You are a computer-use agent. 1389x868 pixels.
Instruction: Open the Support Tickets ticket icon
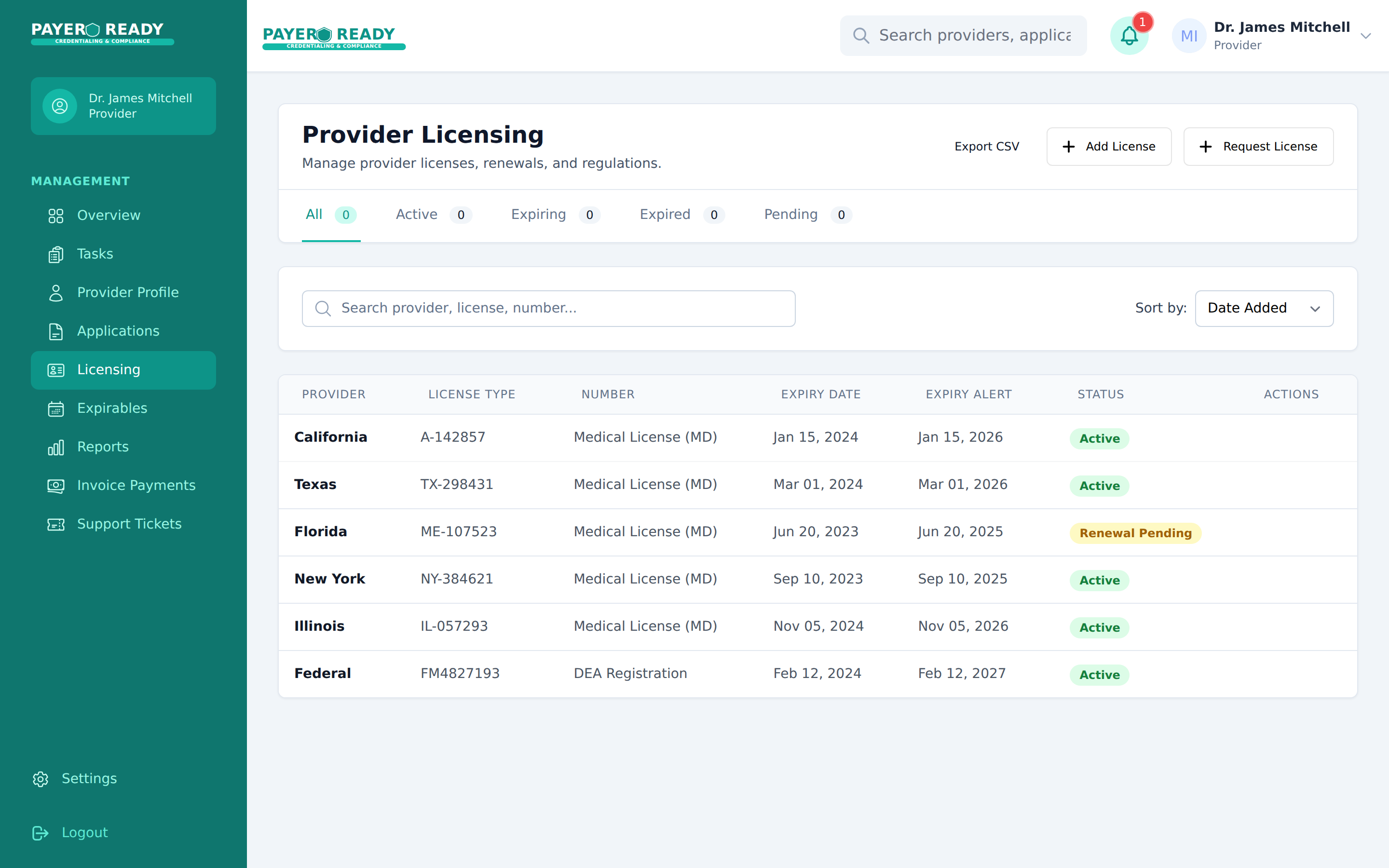click(55, 524)
